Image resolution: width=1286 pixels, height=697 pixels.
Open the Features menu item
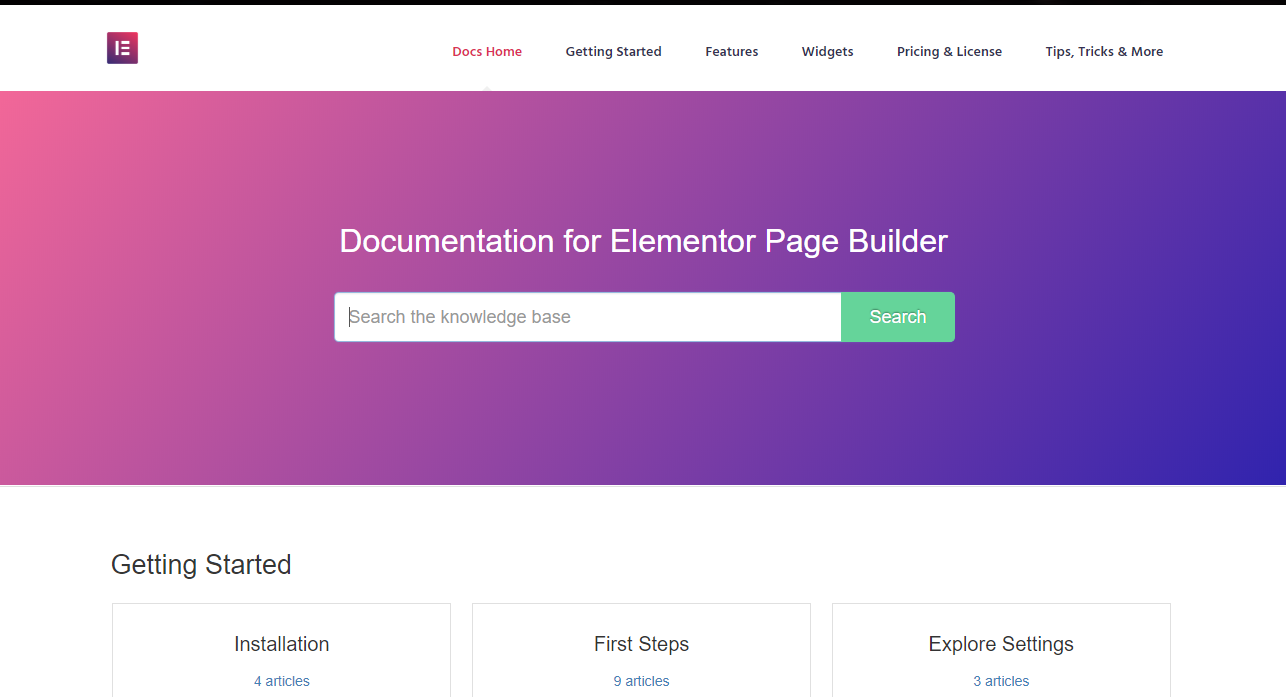(731, 51)
